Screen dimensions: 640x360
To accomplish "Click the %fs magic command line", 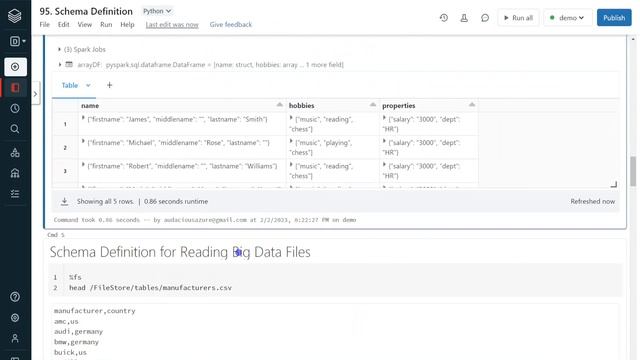I will click(x=75, y=278).
